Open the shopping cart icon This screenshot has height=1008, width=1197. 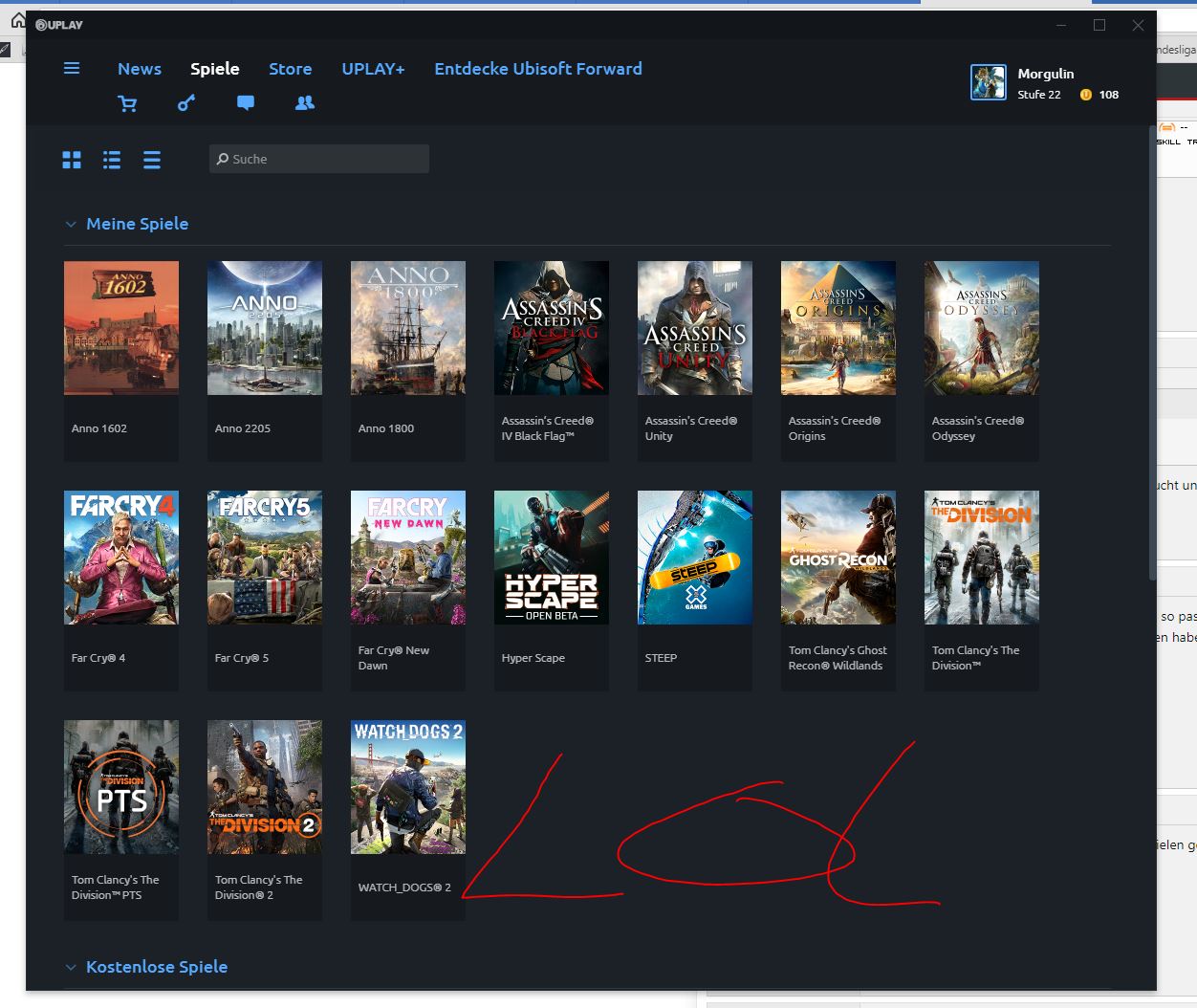pos(127,103)
